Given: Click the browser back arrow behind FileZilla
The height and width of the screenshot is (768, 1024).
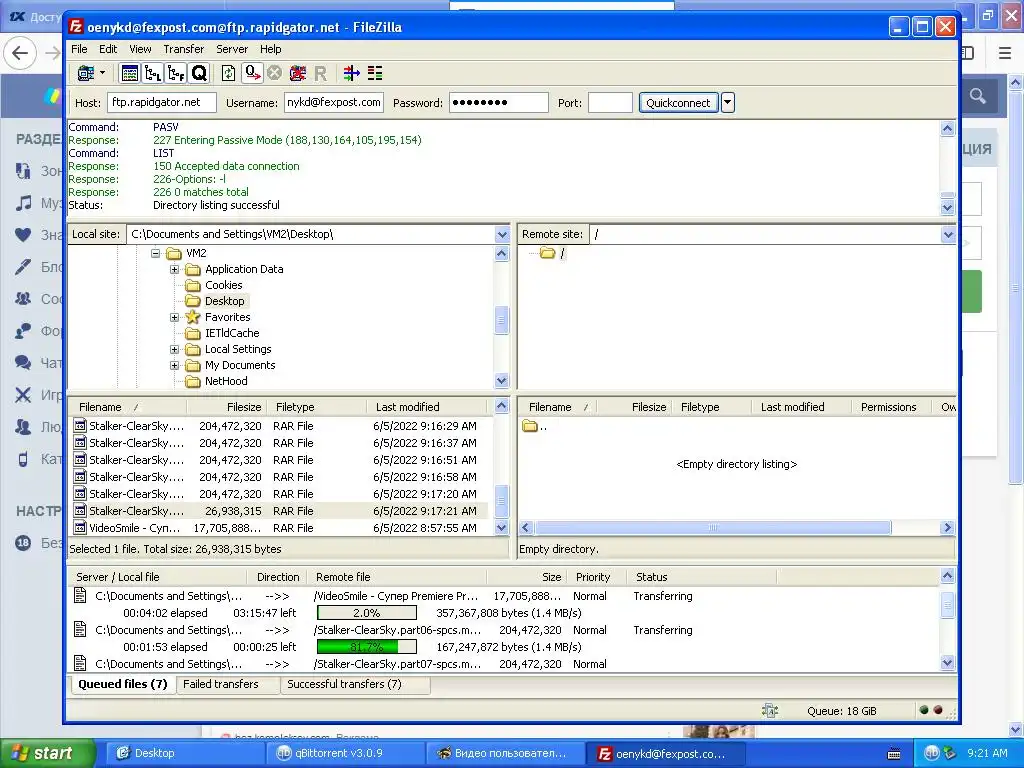Looking at the screenshot, I should point(20,53).
